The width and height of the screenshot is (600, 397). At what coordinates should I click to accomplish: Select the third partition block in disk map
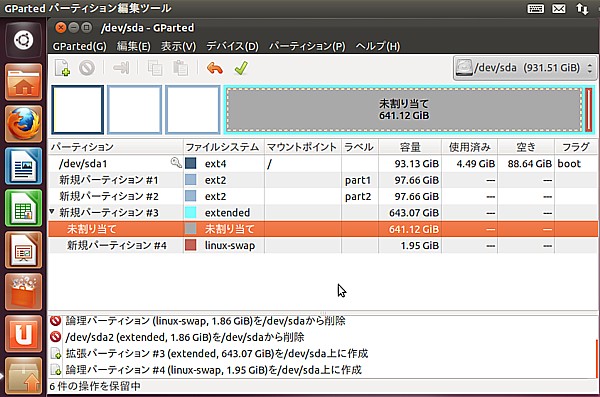point(192,110)
